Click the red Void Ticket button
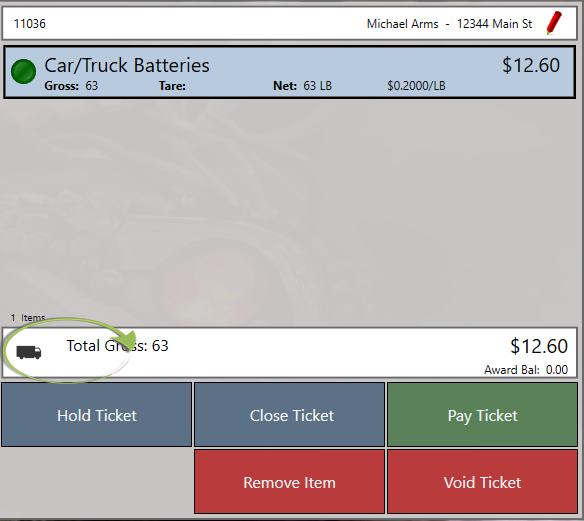 482,482
